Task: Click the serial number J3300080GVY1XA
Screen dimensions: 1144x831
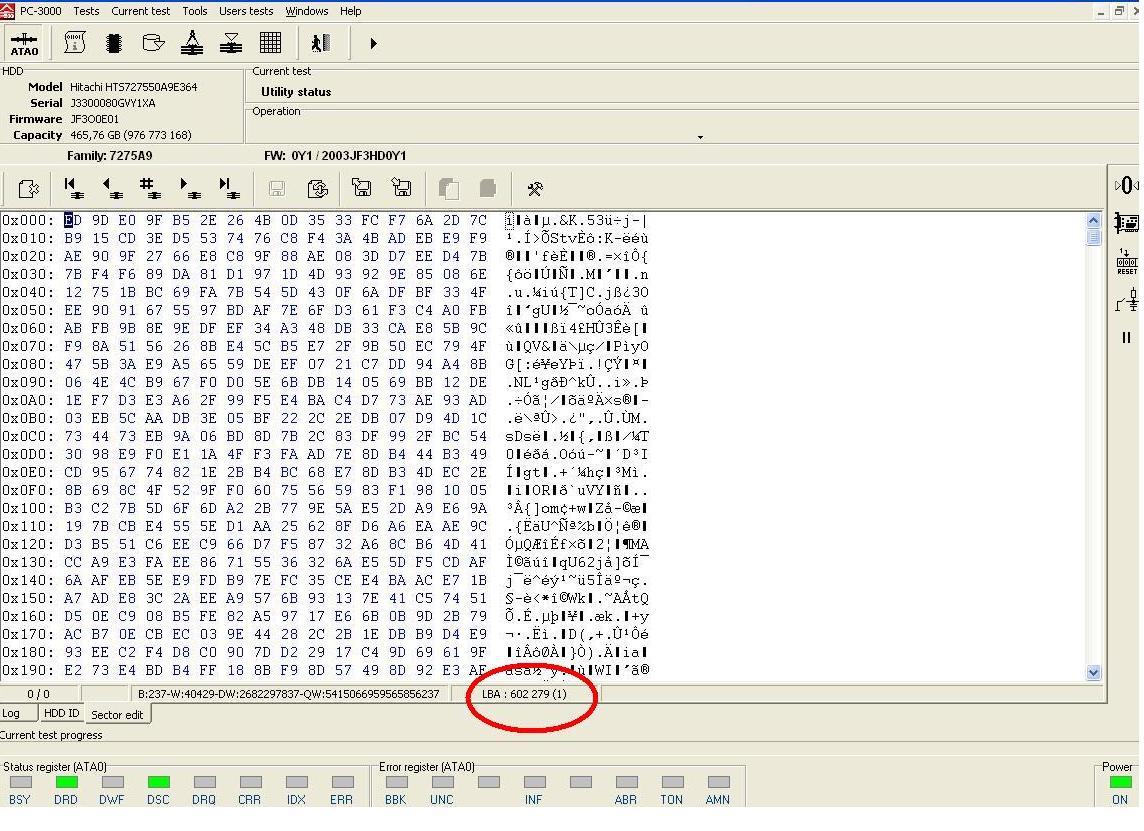Action: click(112, 103)
